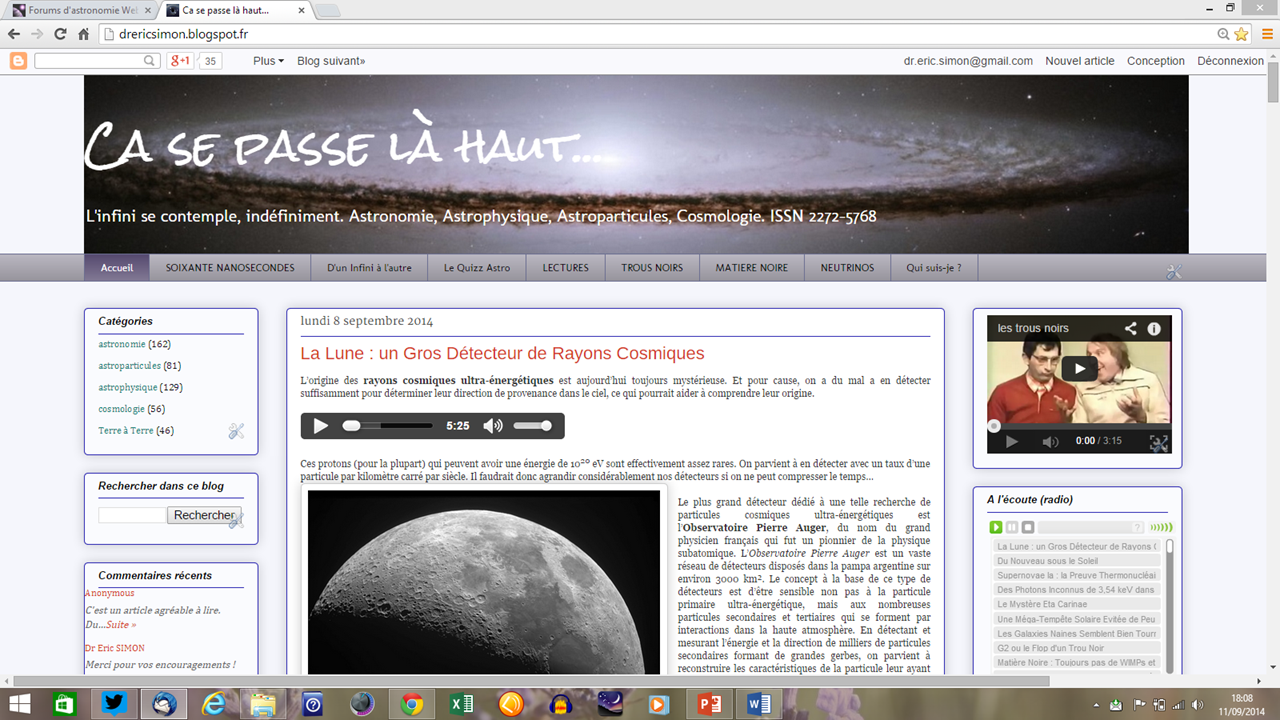Image resolution: width=1280 pixels, height=720 pixels.
Task: Launch PowerPoint from the taskbar
Action: tap(710, 704)
